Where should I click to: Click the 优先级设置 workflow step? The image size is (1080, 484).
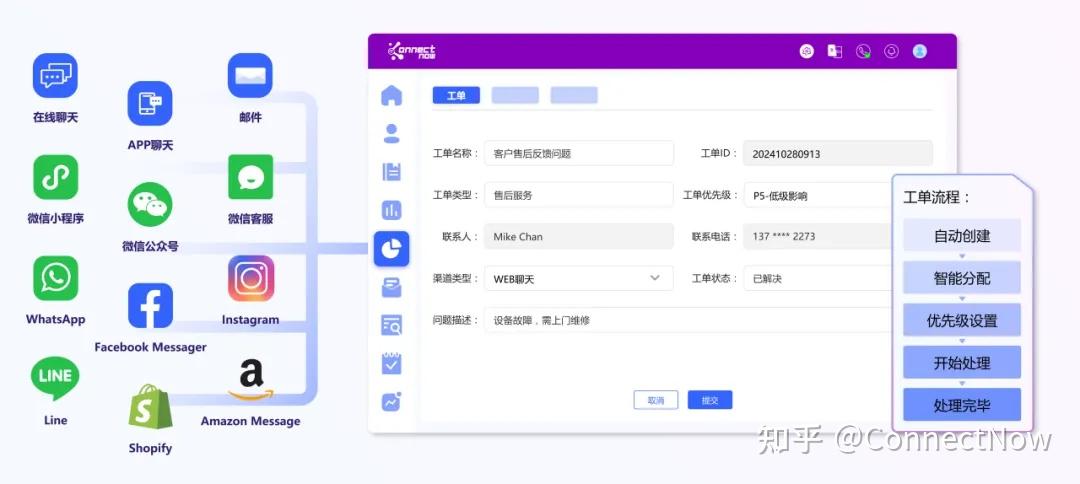pos(962,320)
